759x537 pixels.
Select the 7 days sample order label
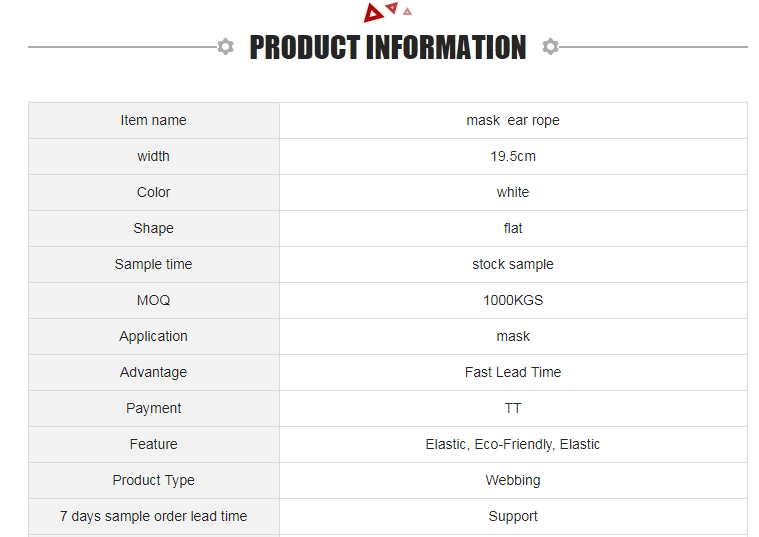pyautogui.click(x=153, y=516)
